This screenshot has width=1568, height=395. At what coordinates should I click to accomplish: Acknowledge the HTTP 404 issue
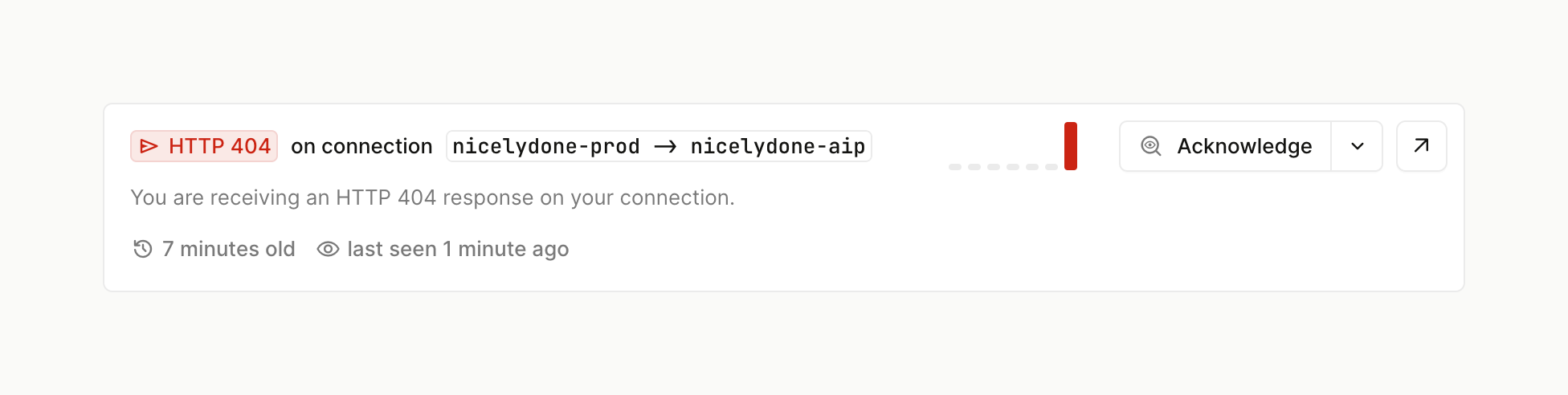pos(1244,146)
